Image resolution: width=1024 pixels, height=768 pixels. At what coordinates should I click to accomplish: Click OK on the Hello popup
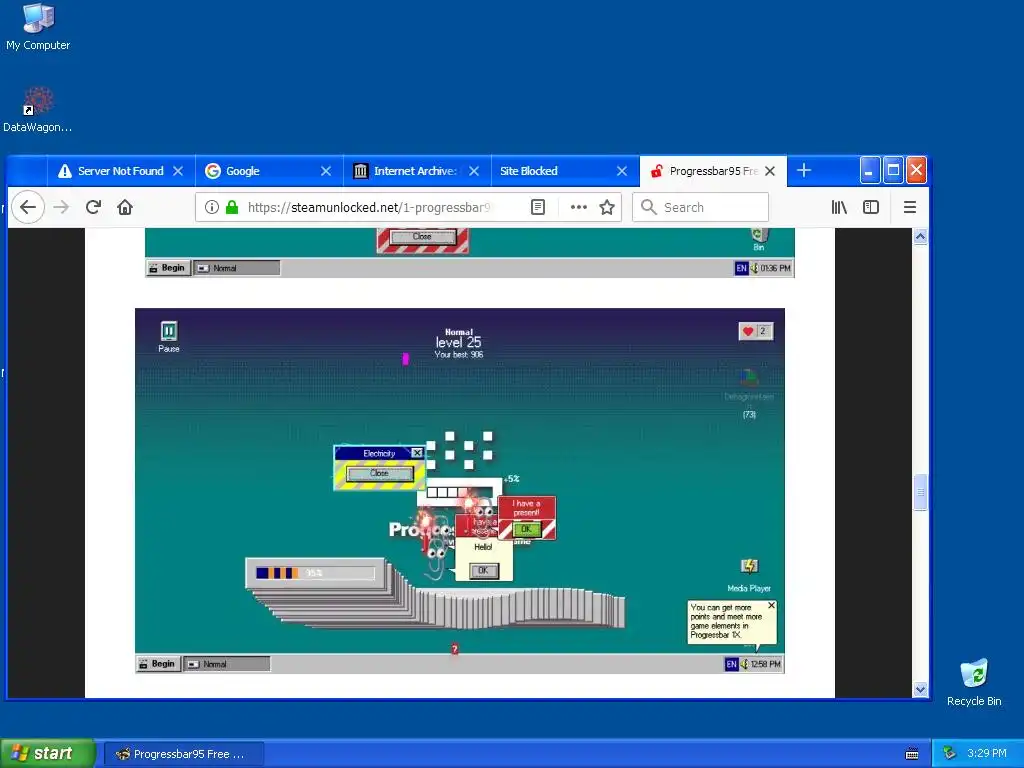click(483, 570)
